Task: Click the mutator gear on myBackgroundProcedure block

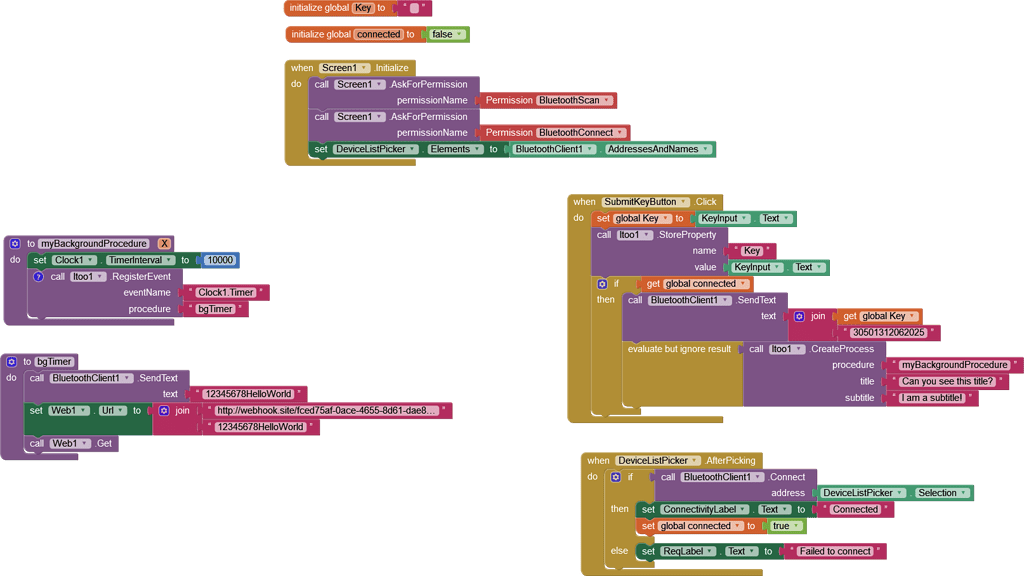Action: 15,243
